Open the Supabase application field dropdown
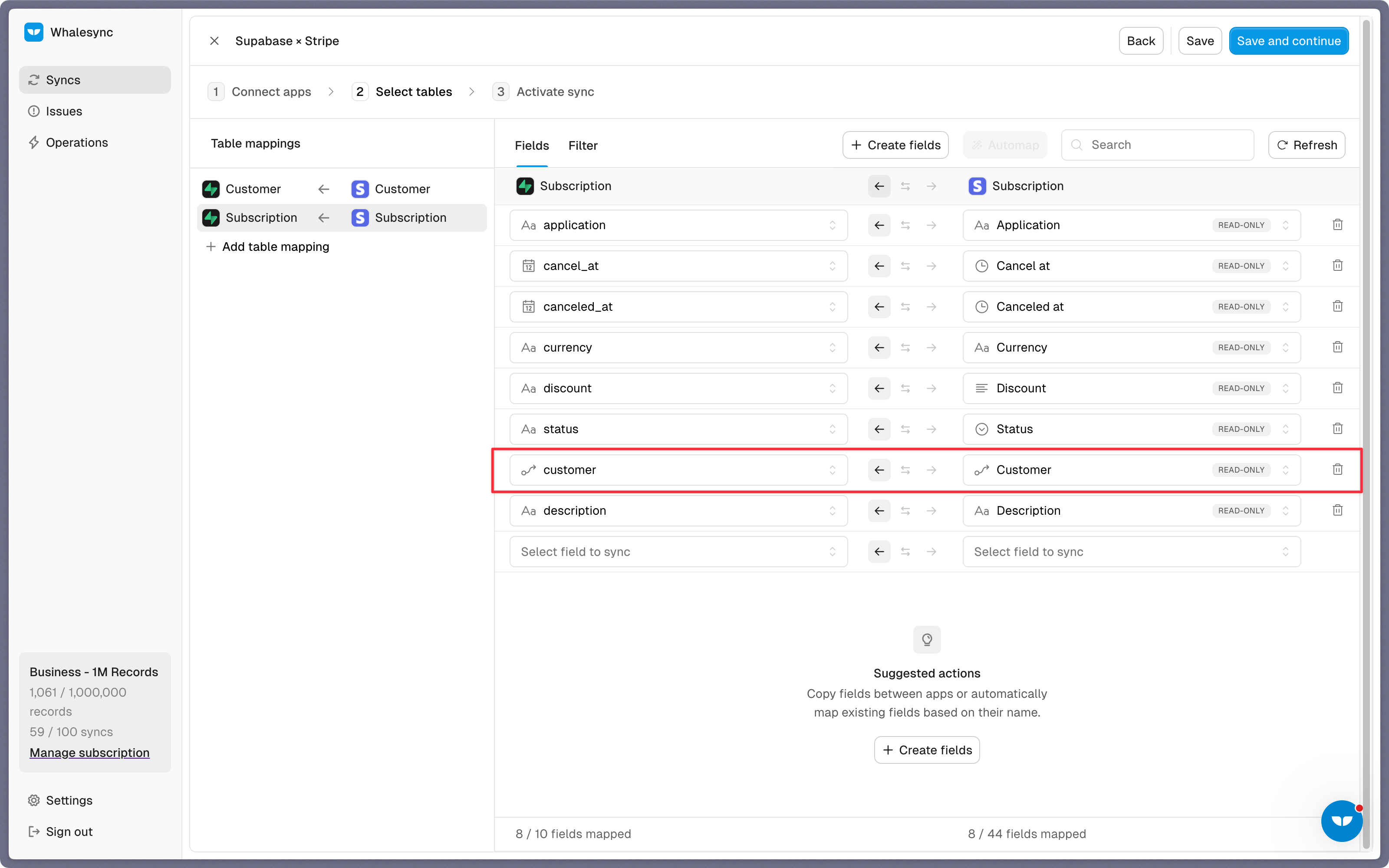 pyautogui.click(x=678, y=225)
